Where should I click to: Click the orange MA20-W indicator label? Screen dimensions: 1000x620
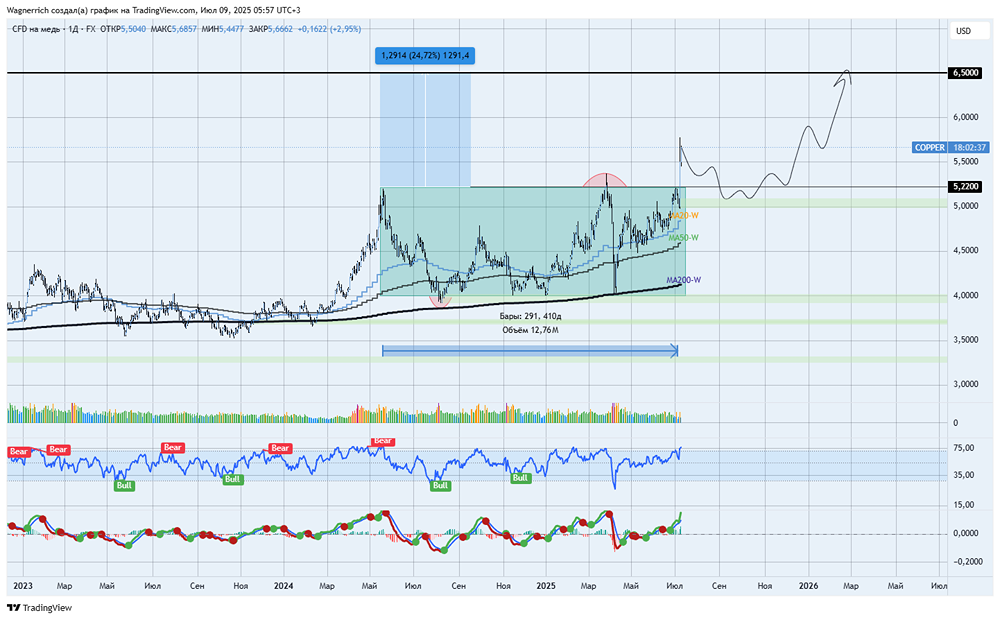click(684, 215)
